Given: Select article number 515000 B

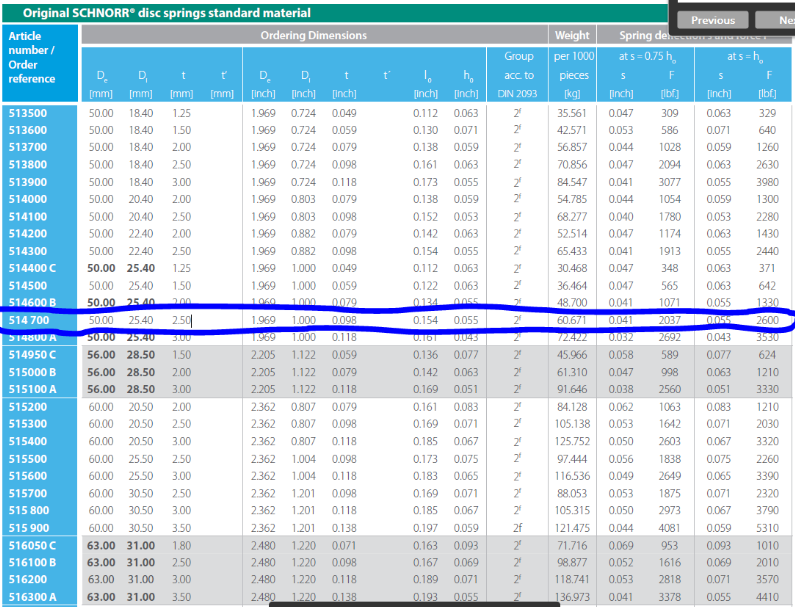Looking at the screenshot, I should [x=32, y=372].
